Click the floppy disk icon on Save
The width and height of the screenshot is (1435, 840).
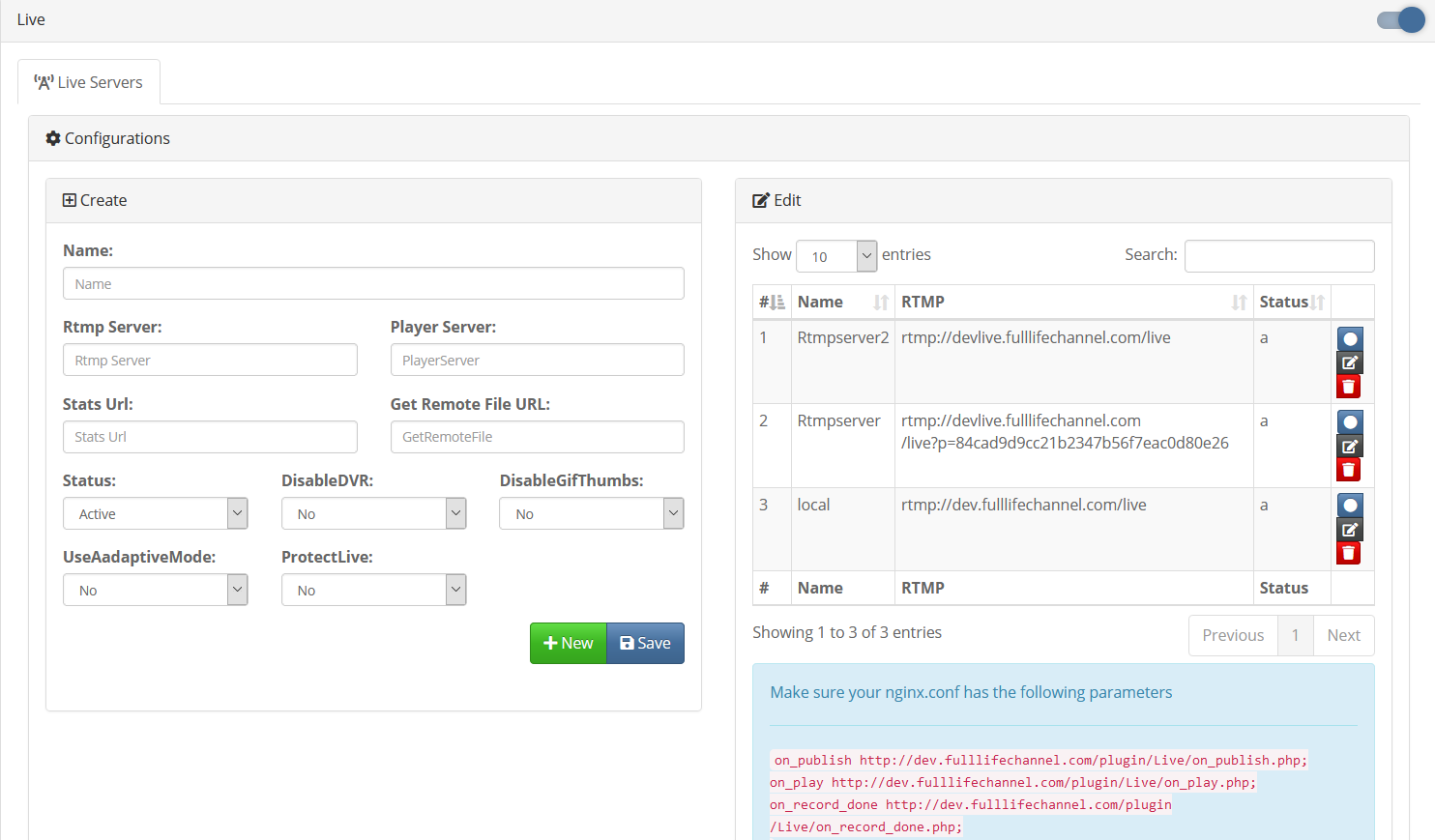(x=627, y=643)
